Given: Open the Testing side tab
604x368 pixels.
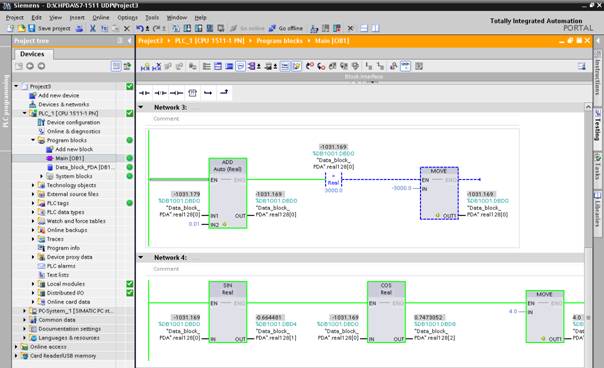Looking at the screenshot, I should (597, 129).
